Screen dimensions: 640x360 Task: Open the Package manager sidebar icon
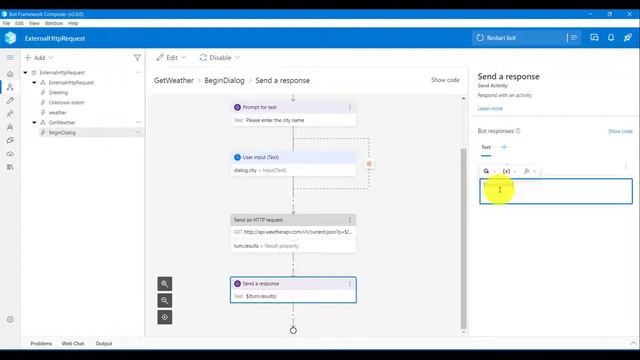coord(10,167)
